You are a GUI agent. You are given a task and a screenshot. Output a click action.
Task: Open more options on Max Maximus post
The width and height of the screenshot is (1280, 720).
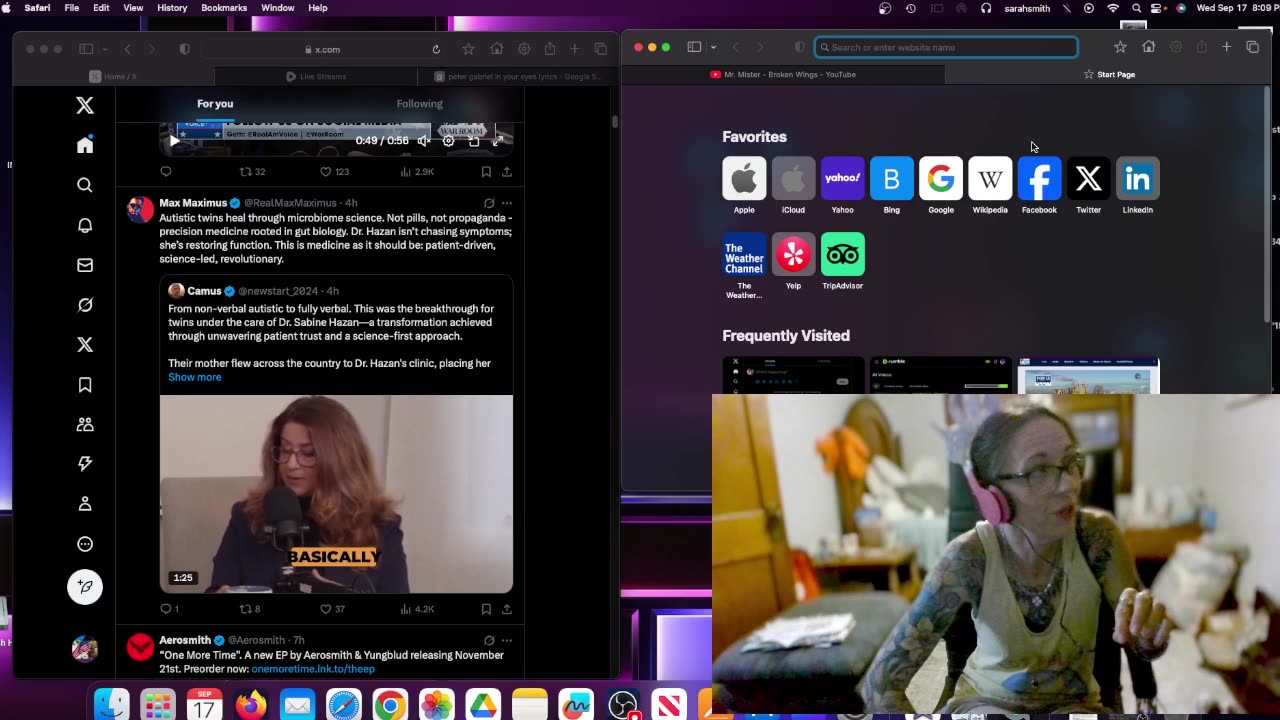507,203
